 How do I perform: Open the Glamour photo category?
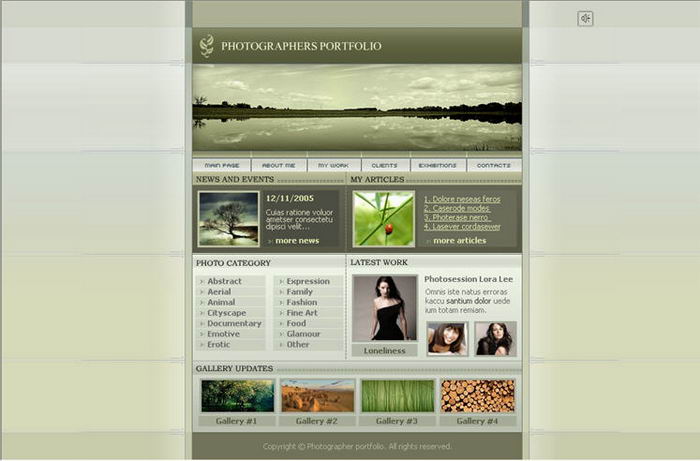click(x=303, y=334)
